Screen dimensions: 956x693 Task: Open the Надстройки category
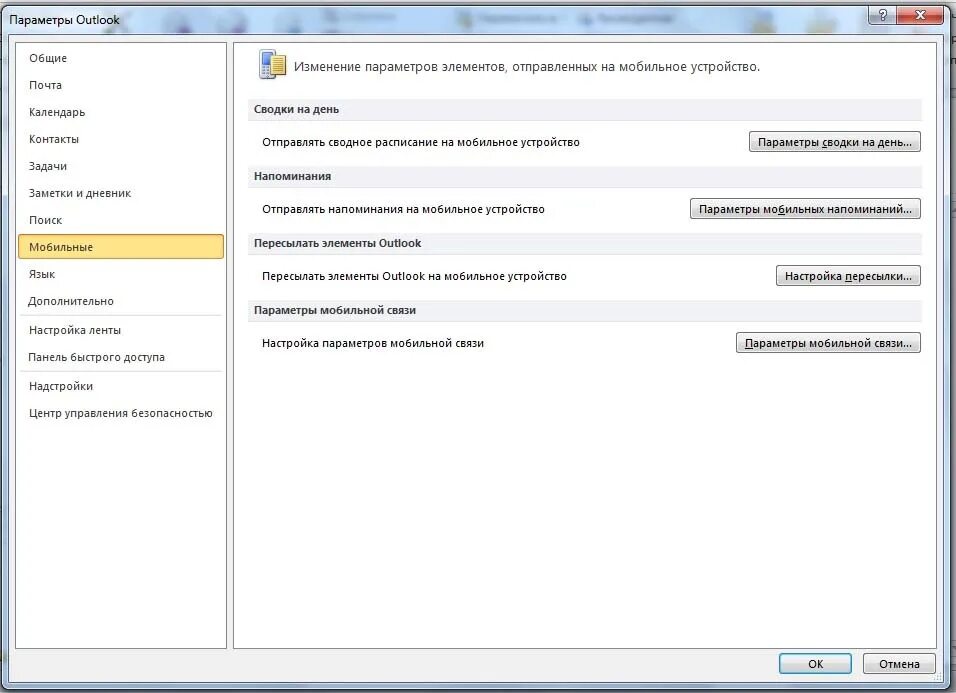click(121, 386)
